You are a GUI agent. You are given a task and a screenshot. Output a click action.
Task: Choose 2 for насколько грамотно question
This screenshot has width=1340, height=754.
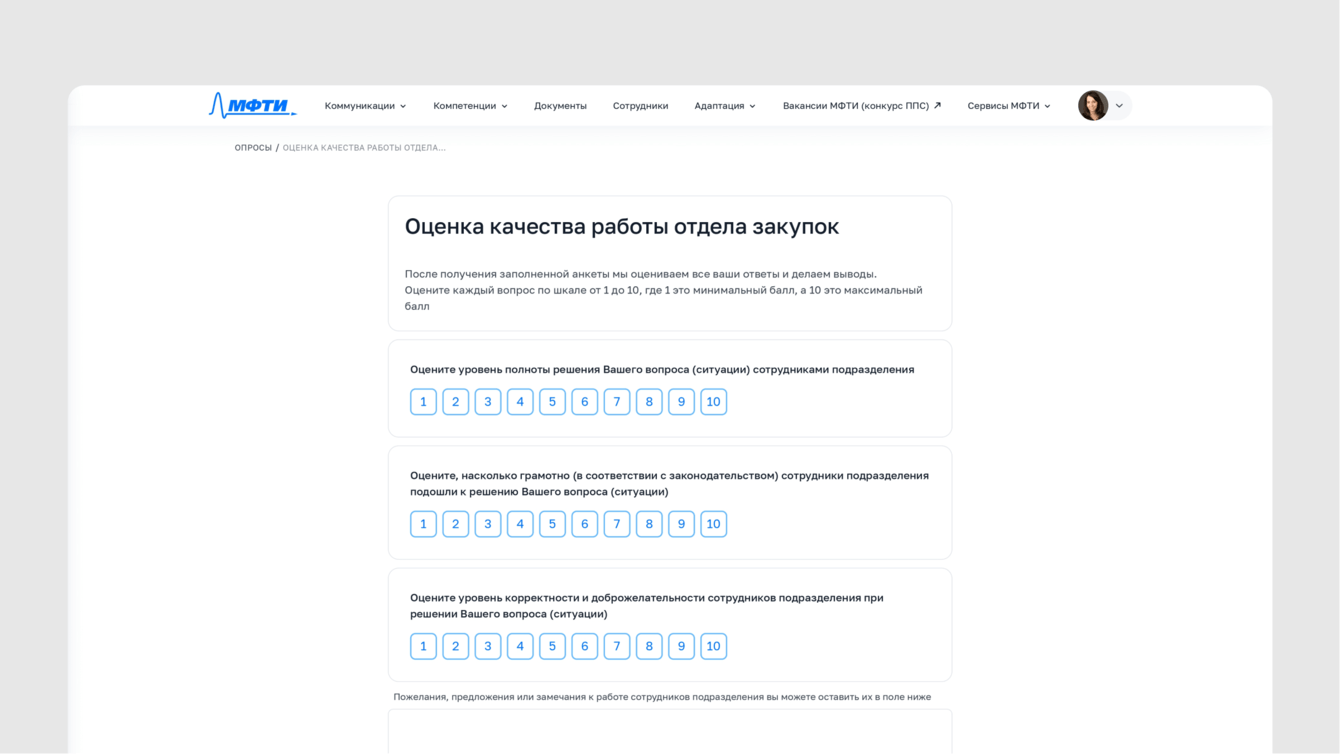pos(455,524)
